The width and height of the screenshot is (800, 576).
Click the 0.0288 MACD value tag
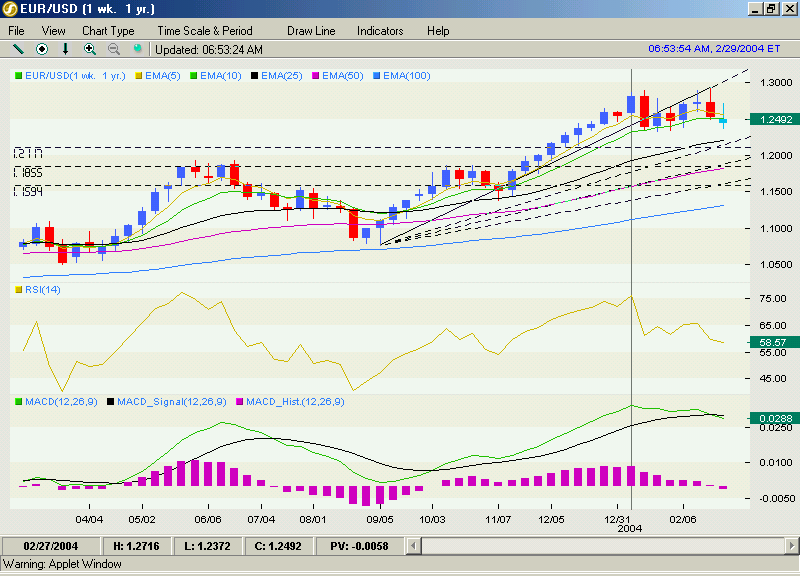pyautogui.click(x=776, y=418)
